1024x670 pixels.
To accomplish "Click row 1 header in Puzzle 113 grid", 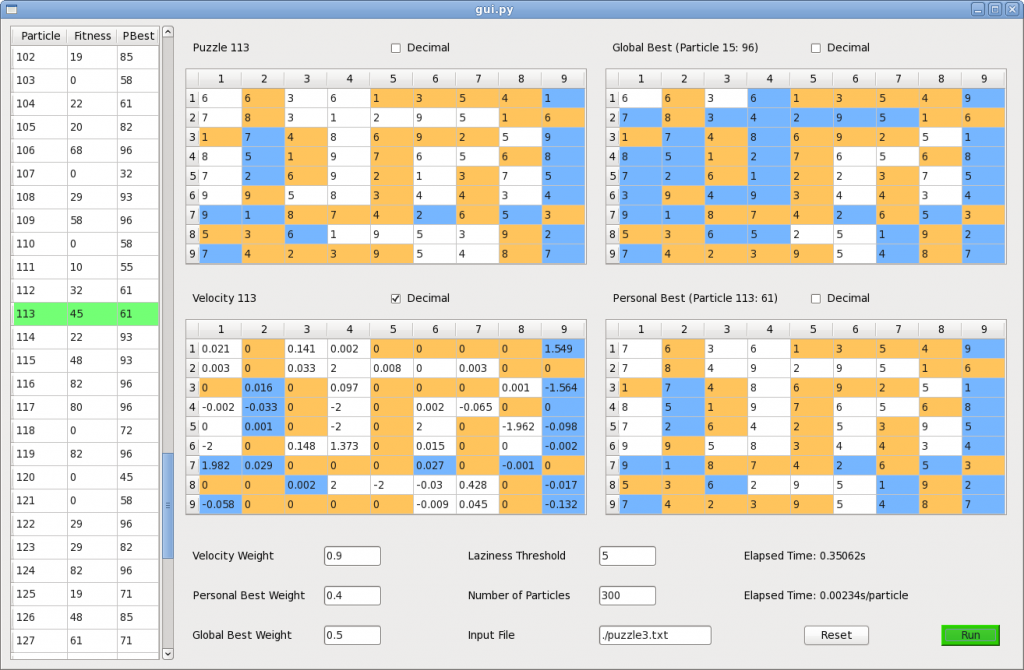I will click(x=192, y=98).
